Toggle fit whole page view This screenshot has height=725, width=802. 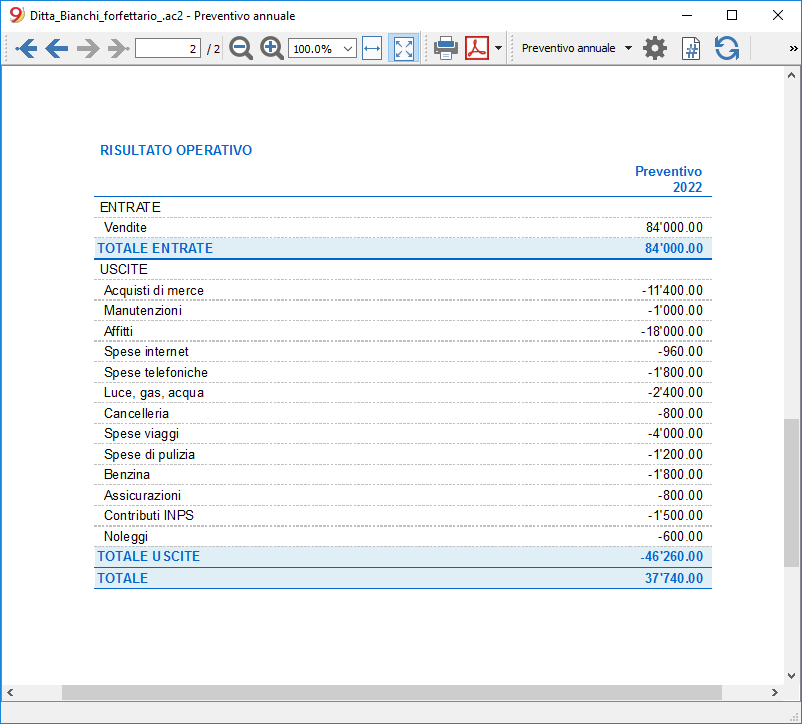[404, 49]
